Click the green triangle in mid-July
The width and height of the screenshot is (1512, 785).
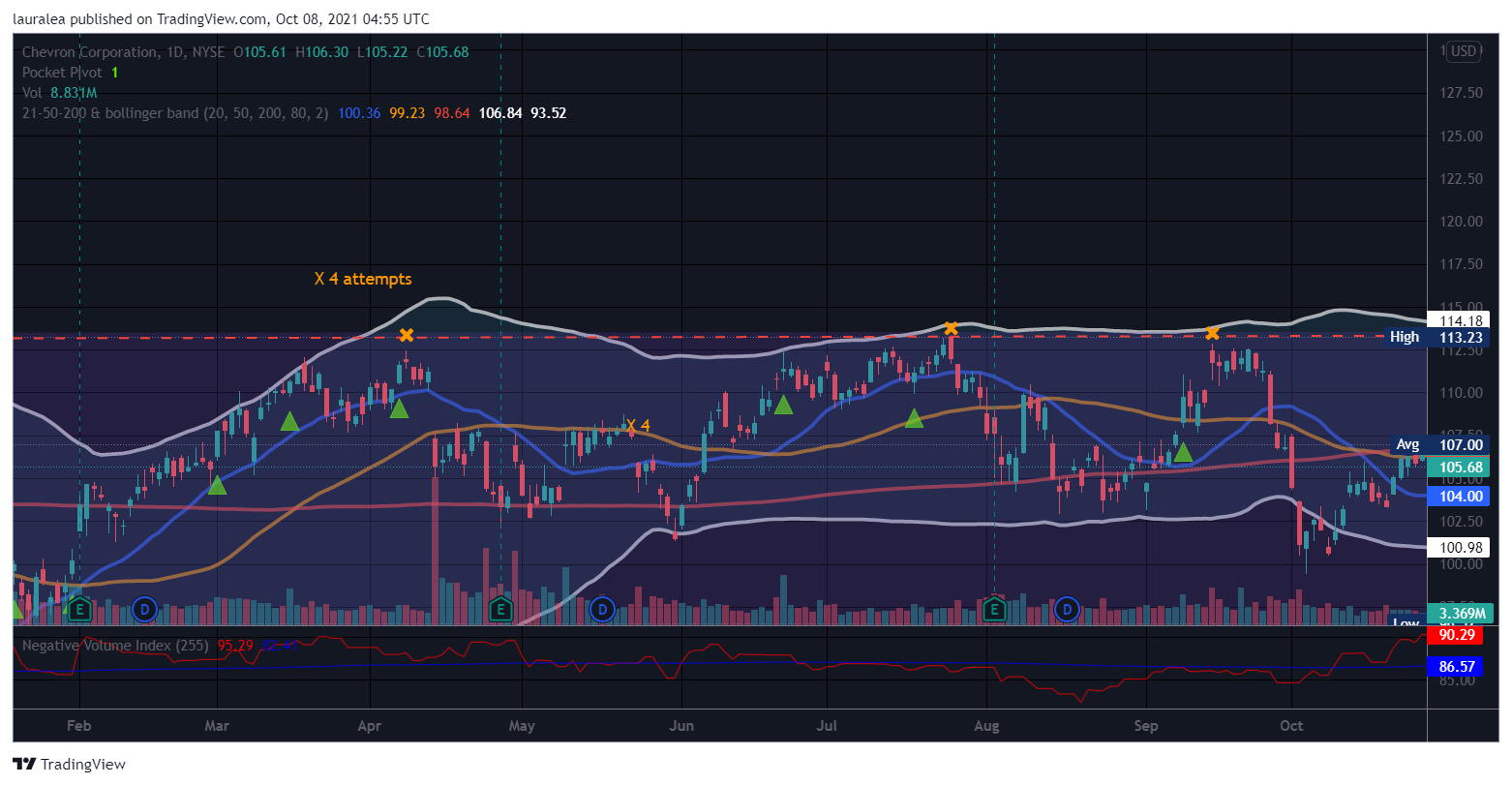pyautogui.click(x=914, y=418)
